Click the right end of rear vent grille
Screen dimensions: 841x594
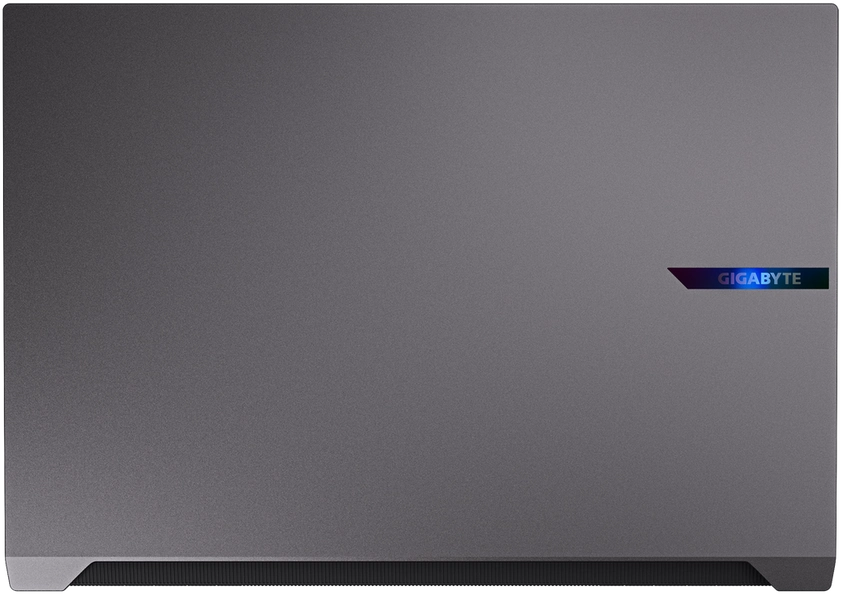coord(755,578)
